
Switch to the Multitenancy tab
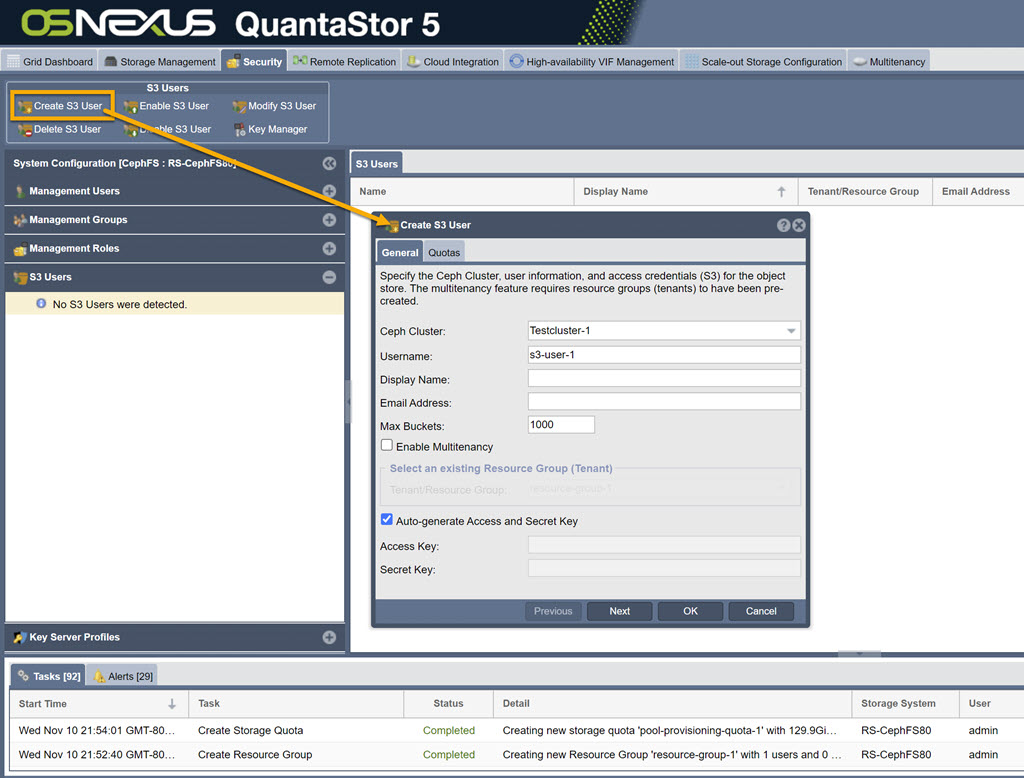tap(889, 61)
